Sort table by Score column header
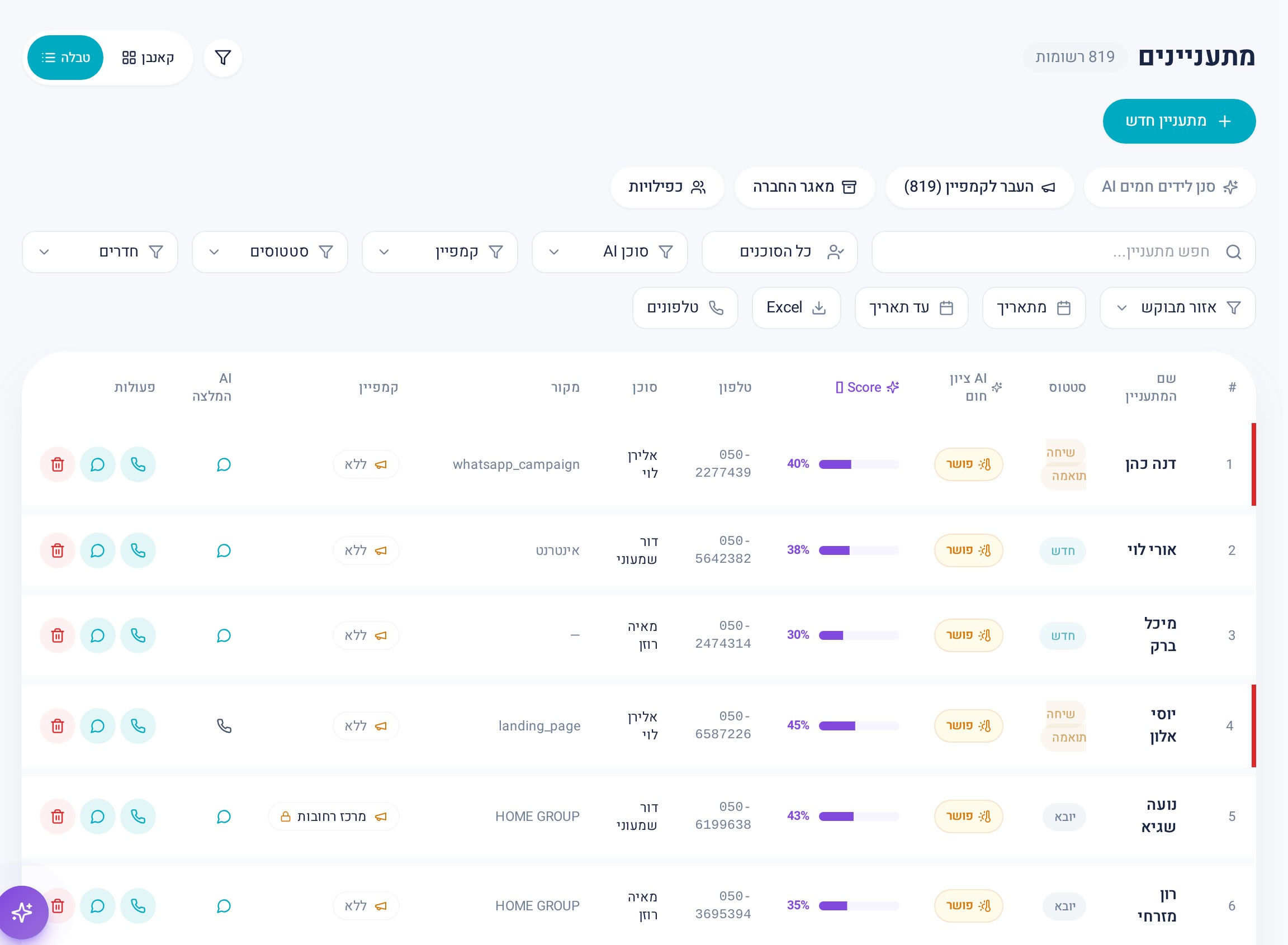 pyautogui.click(x=867, y=387)
